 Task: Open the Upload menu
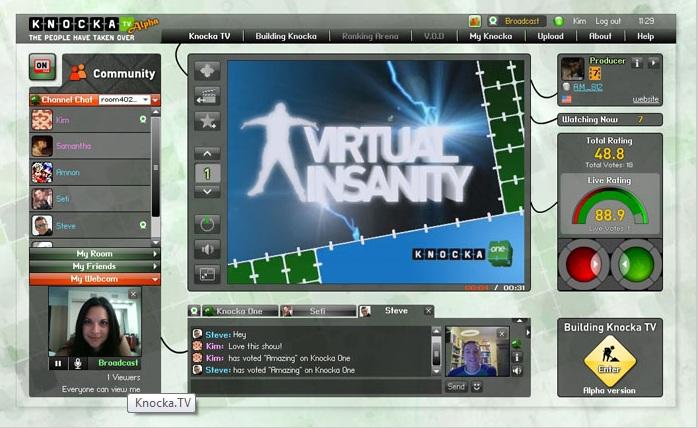tap(550, 37)
